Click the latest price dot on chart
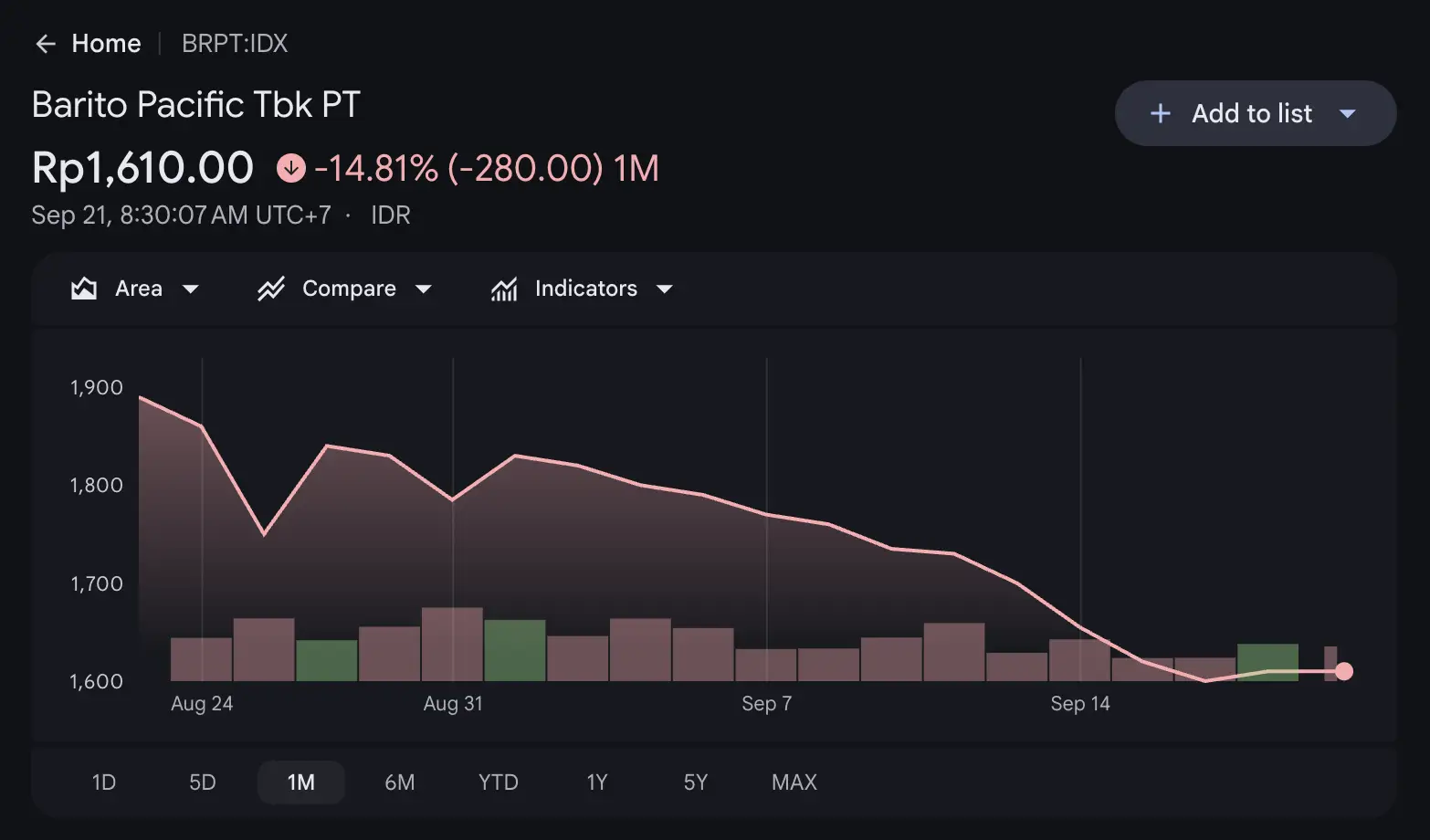The height and width of the screenshot is (840, 1430). coord(1344,672)
